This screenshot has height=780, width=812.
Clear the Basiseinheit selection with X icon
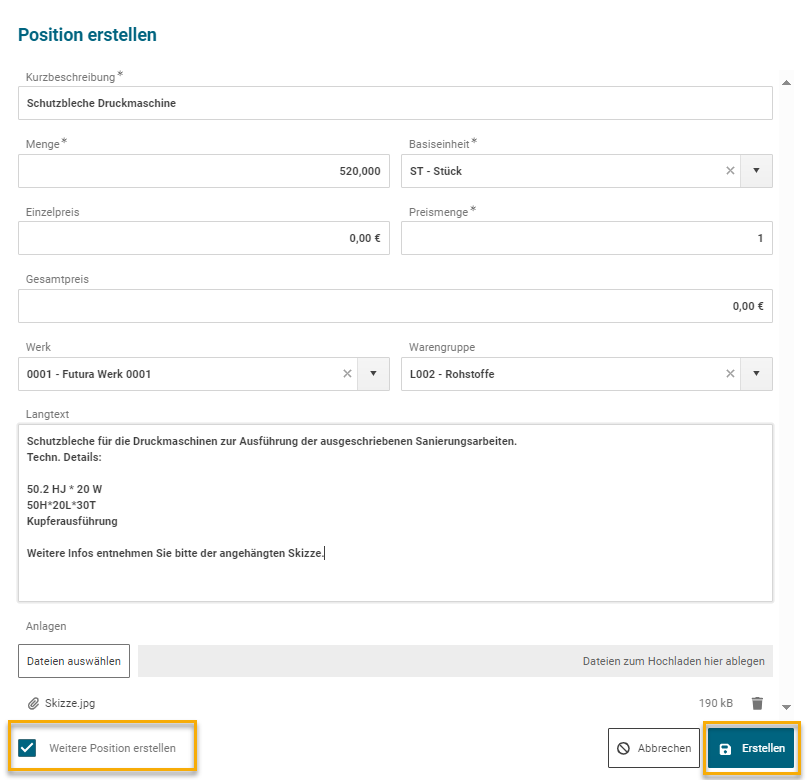click(x=730, y=171)
